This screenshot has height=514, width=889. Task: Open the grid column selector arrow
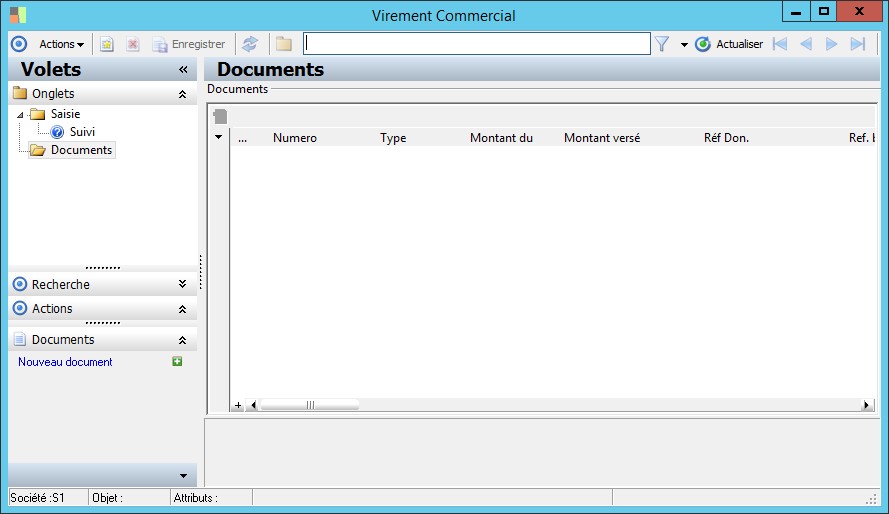click(x=218, y=137)
